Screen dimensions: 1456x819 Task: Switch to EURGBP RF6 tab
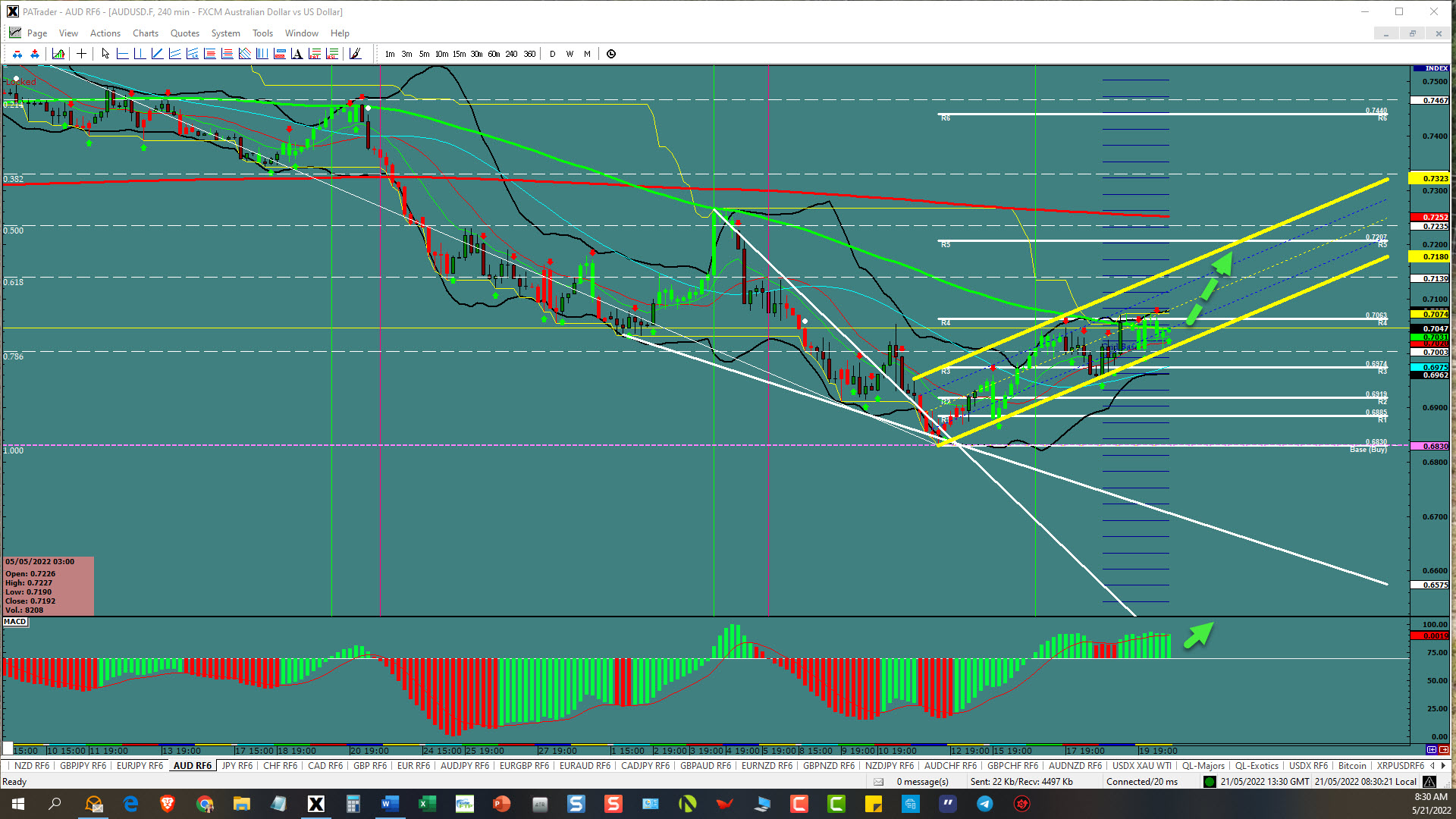pyautogui.click(x=524, y=766)
